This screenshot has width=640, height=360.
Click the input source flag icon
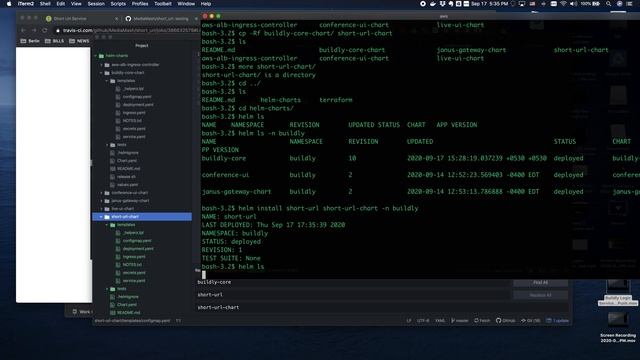(532, 4)
